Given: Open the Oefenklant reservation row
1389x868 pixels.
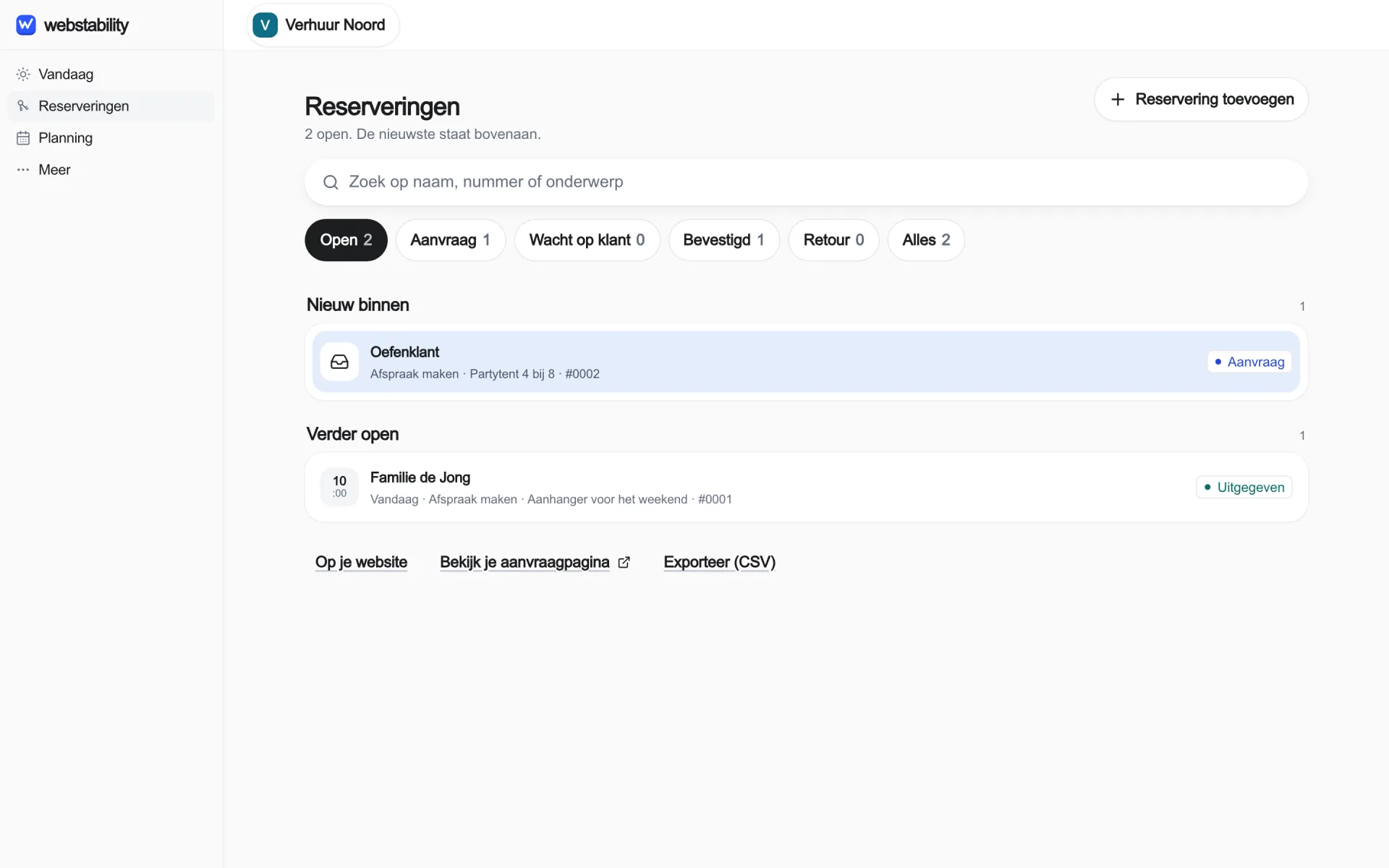Looking at the screenshot, I should [806, 362].
